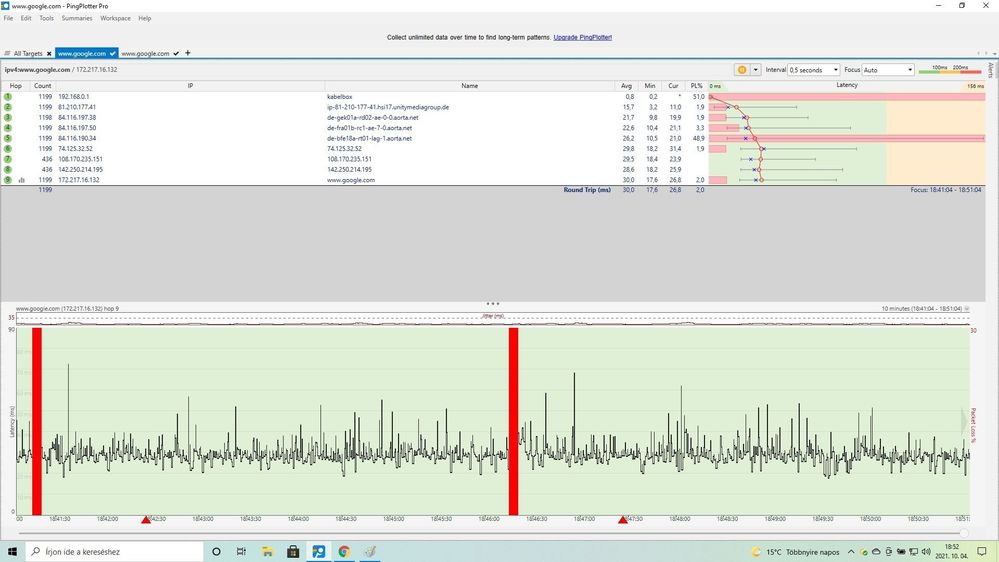Click the green hop 2 circle icon
999x562 pixels.
8,107
